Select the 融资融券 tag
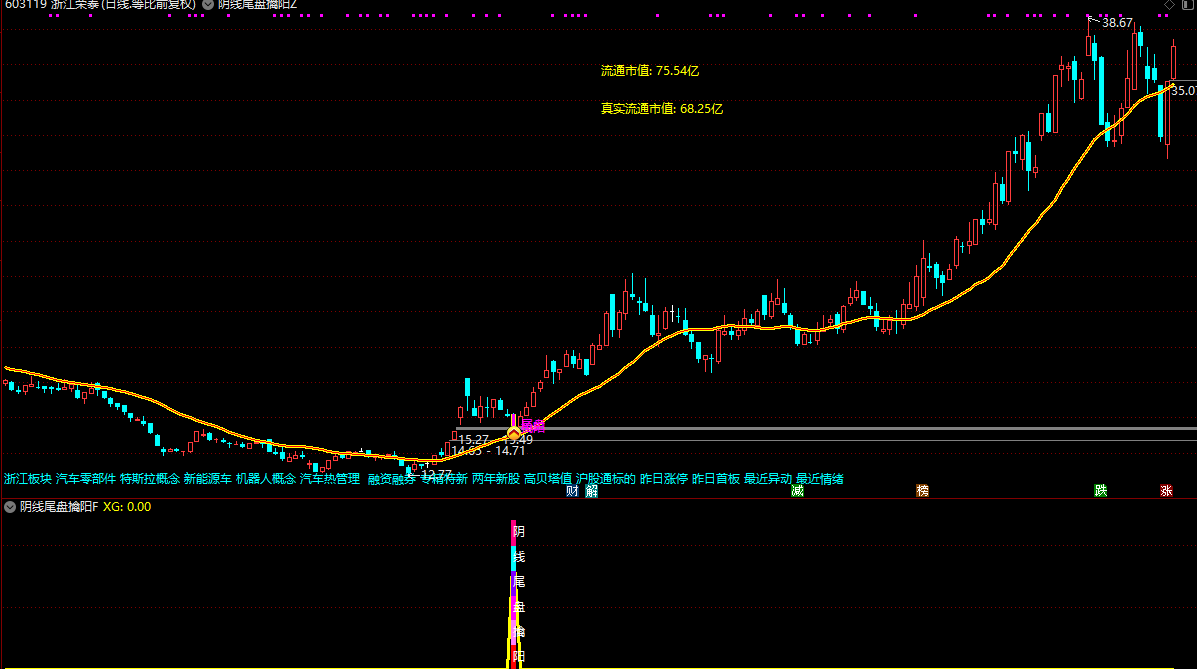1197x669 pixels. tap(391, 479)
